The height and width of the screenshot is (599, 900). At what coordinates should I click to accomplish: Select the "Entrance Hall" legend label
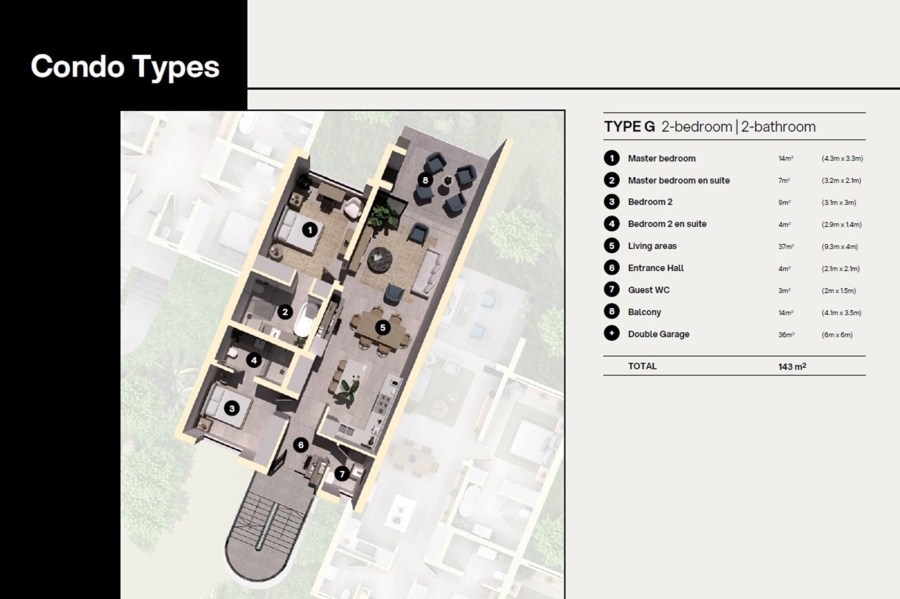click(656, 268)
